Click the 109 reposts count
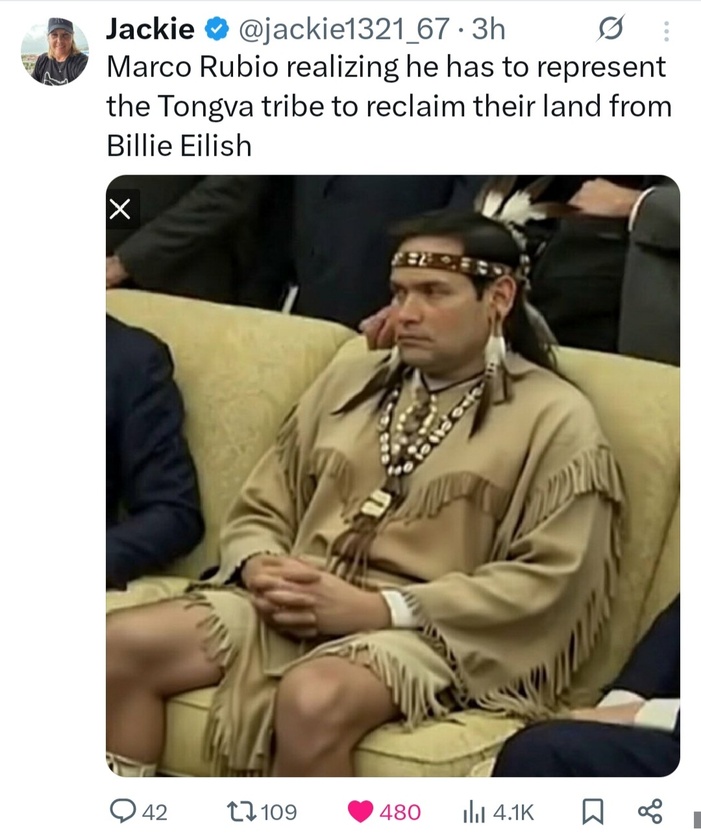 coord(278,812)
